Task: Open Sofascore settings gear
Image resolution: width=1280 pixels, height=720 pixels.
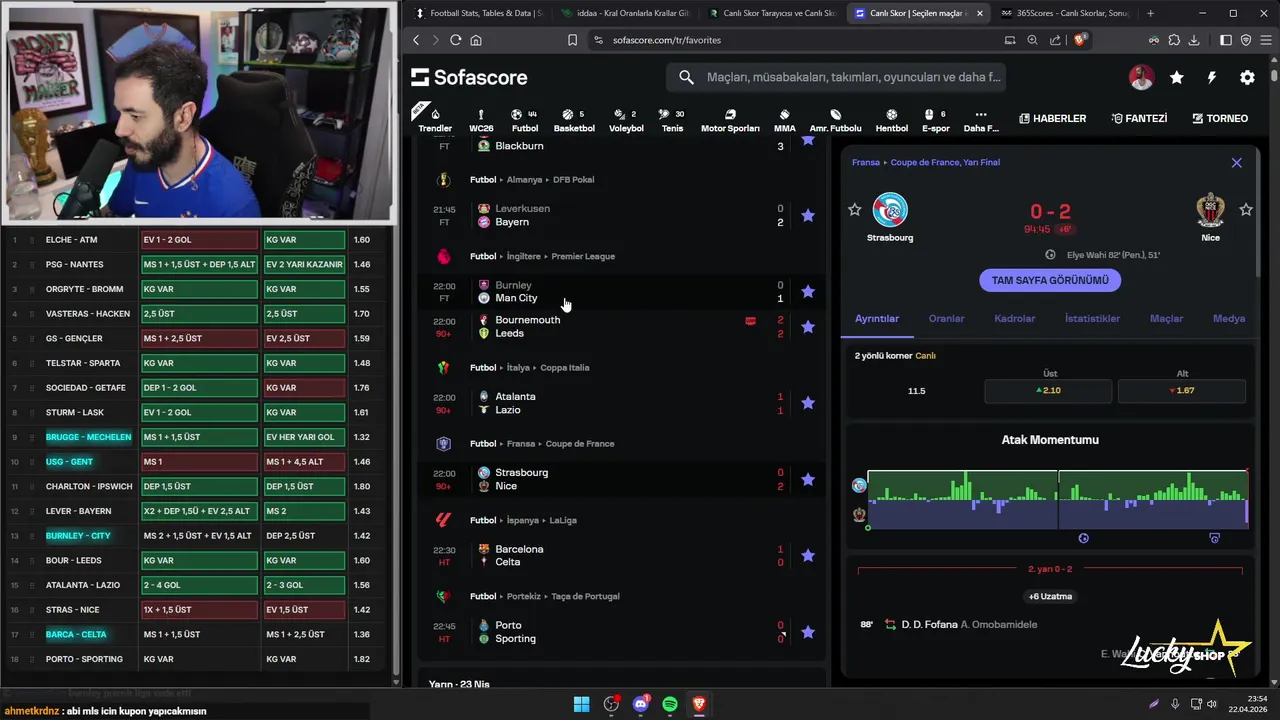Action: coord(1247,77)
